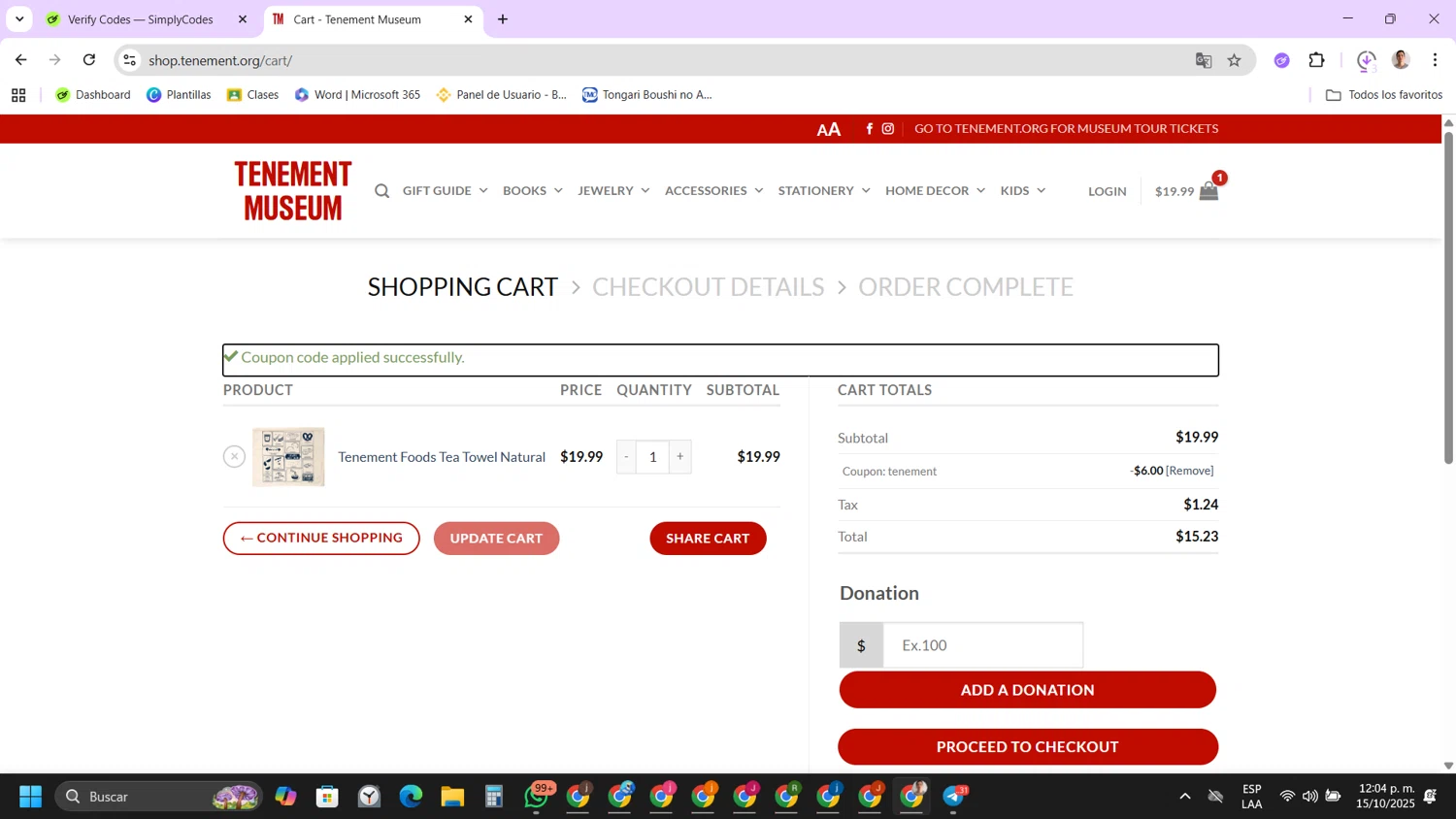This screenshot has width=1456, height=819.
Task: Open Panel de Usuario bookmark
Action: 501,95
